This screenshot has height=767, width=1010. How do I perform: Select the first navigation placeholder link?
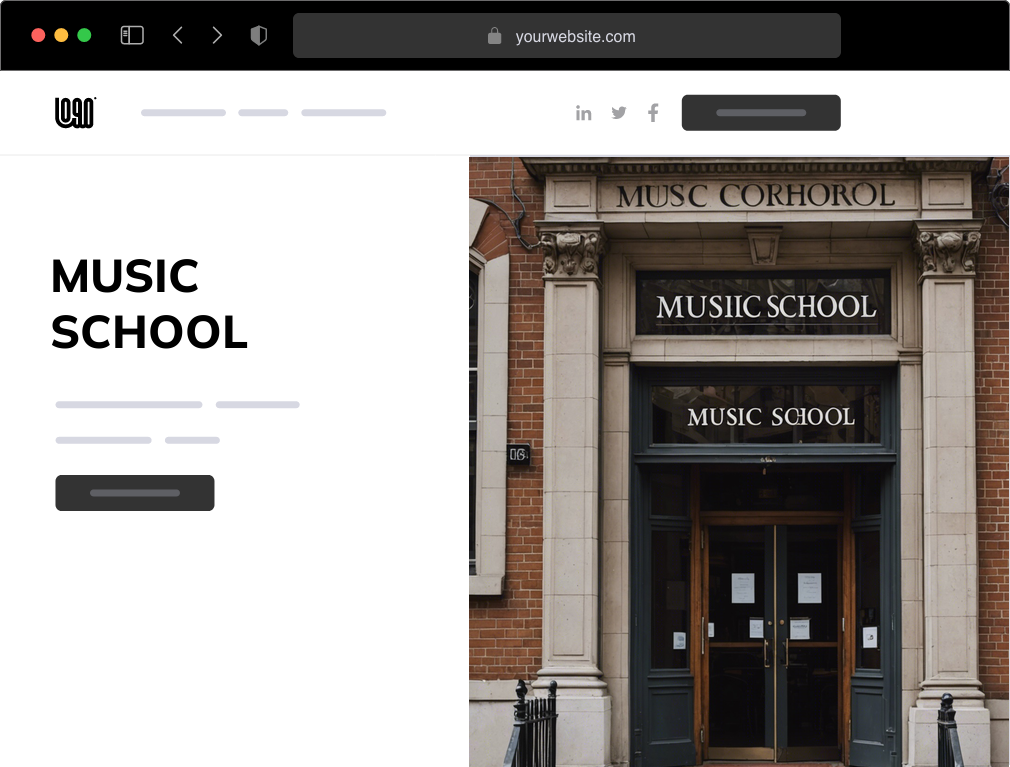click(x=183, y=112)
